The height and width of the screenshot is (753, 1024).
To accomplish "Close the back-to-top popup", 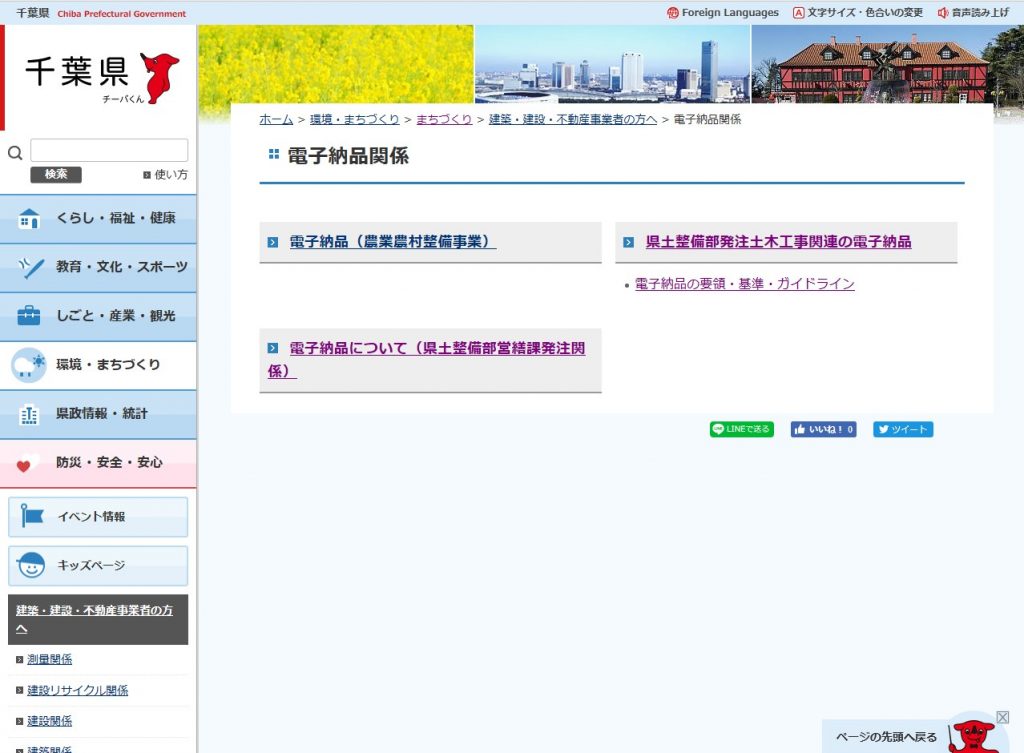I will pyautogui.click(x=1003, y=717).
